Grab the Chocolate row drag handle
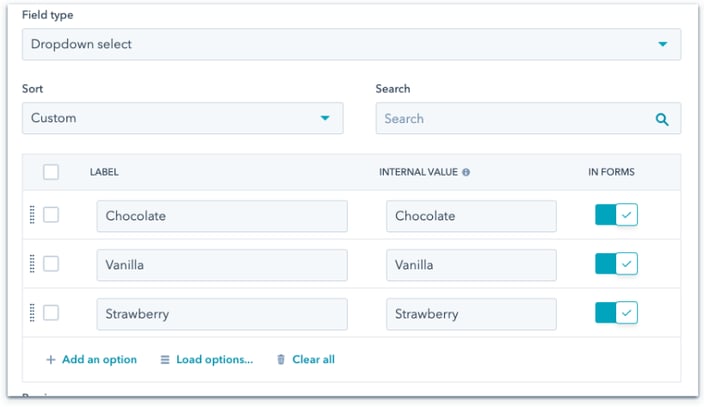This screenshot has height=407, width=704. (x=32, y=215)
